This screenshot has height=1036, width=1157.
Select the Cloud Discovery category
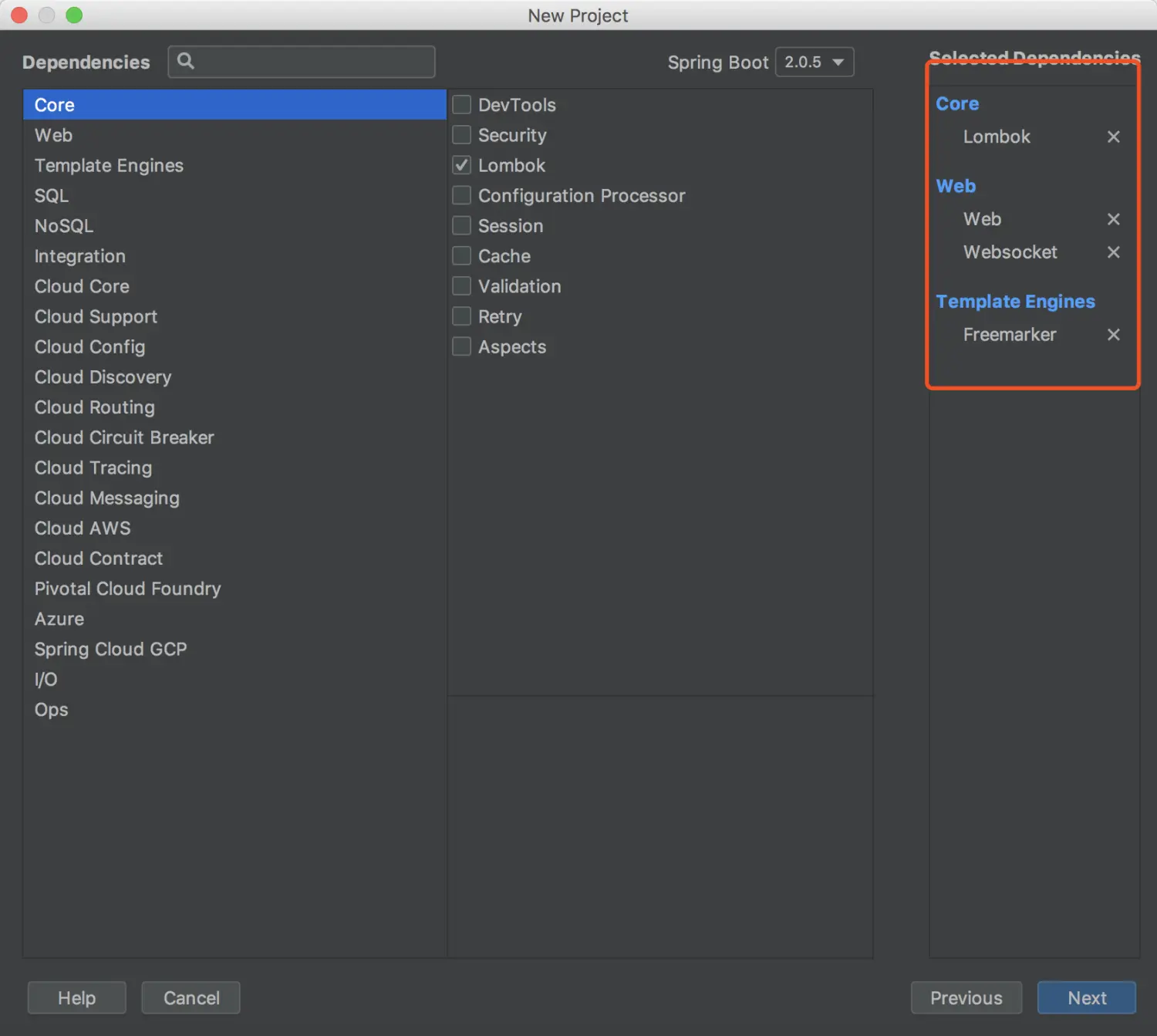coord(234,377)
